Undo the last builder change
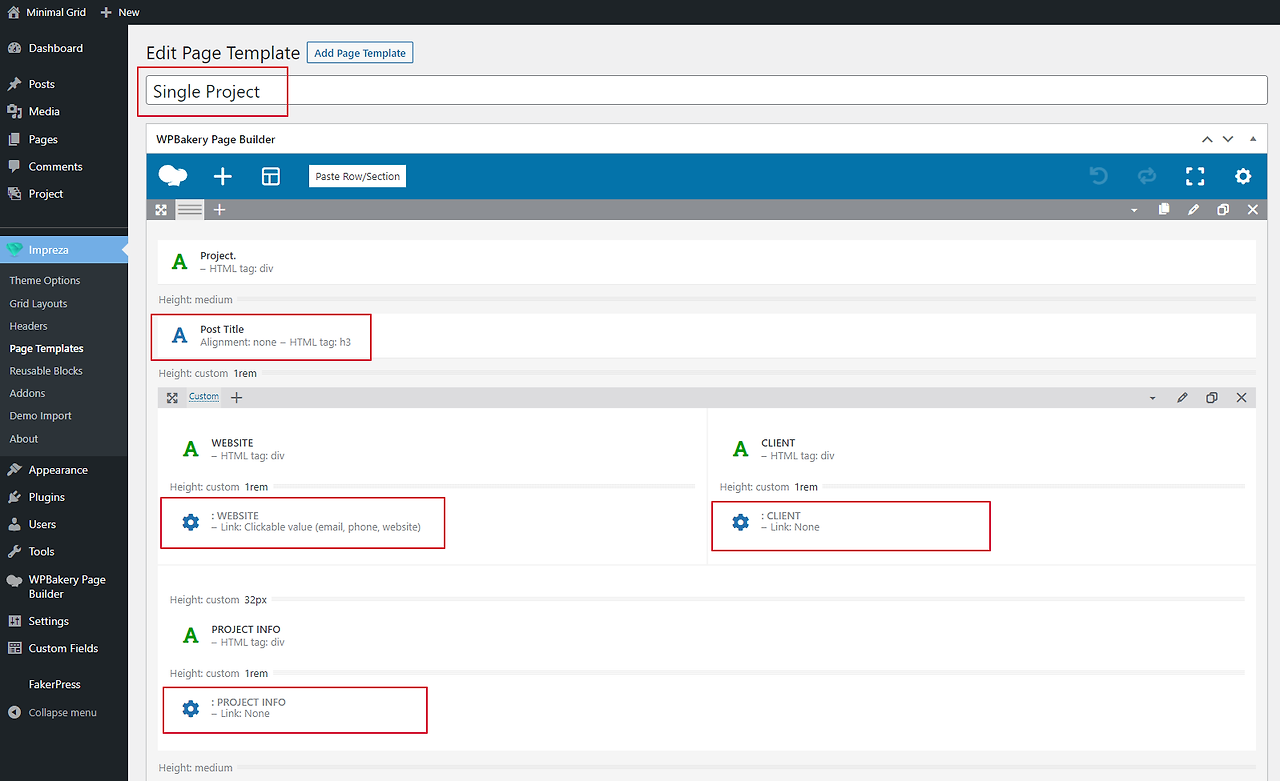 1099,176
